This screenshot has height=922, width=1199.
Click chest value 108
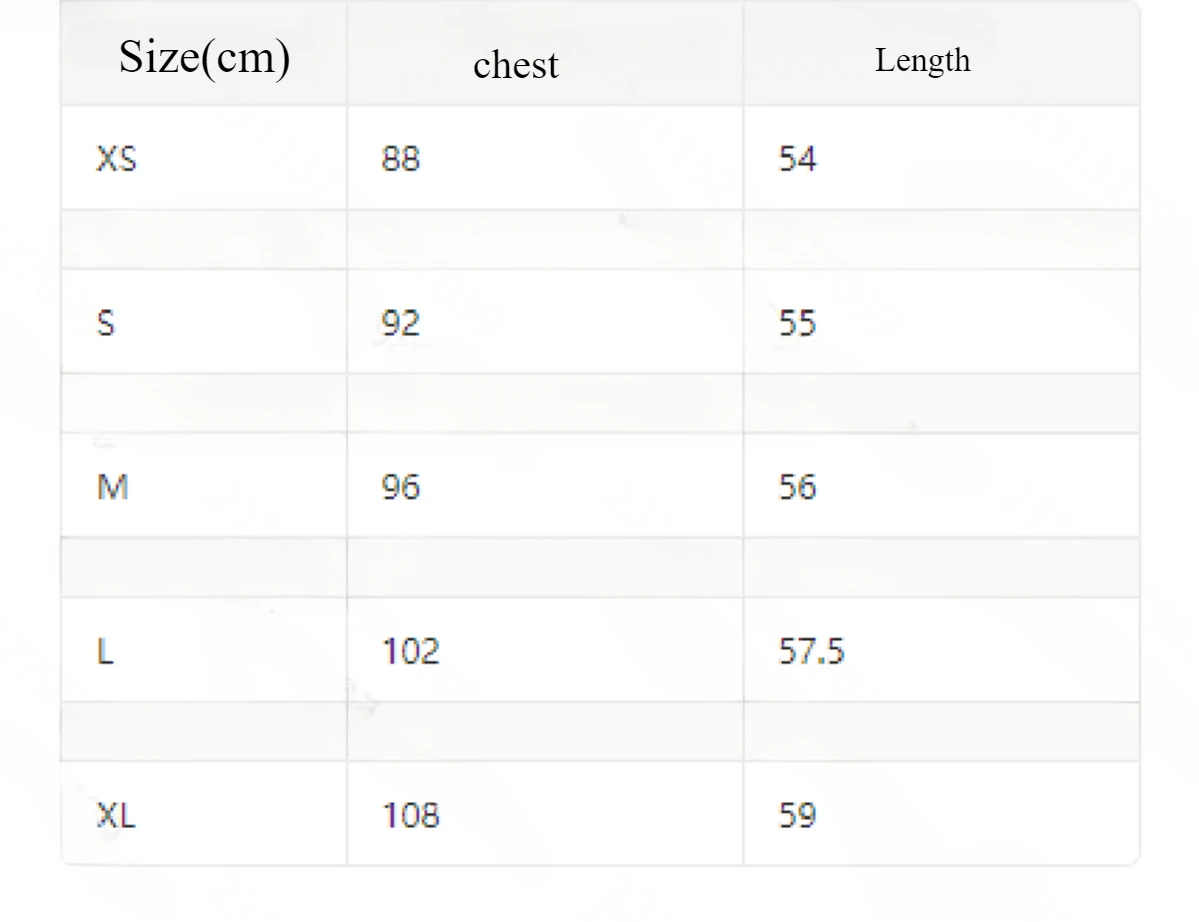[411, 815]
